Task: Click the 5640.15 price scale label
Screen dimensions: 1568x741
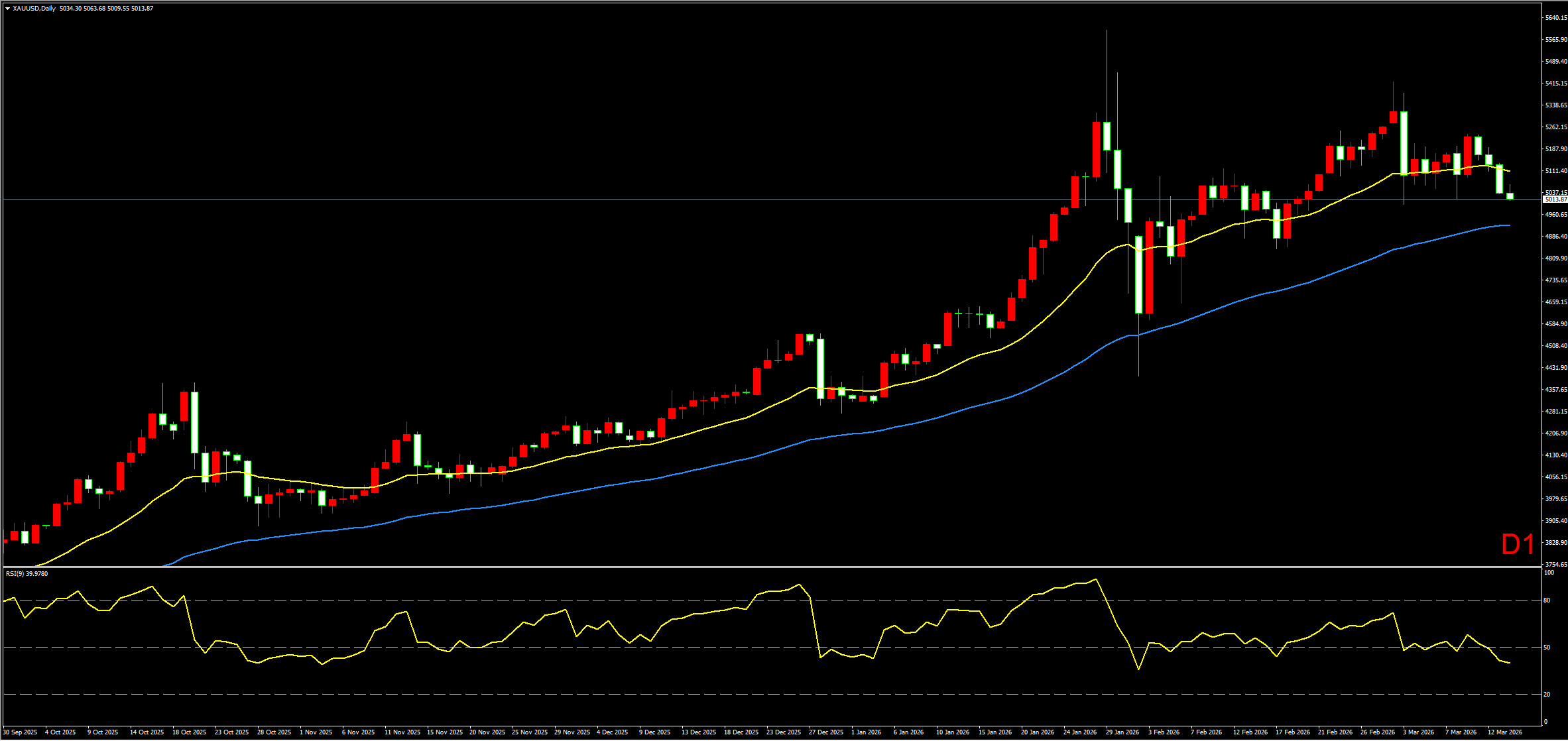Action: pyautogui.click(x=1555, y=18)
